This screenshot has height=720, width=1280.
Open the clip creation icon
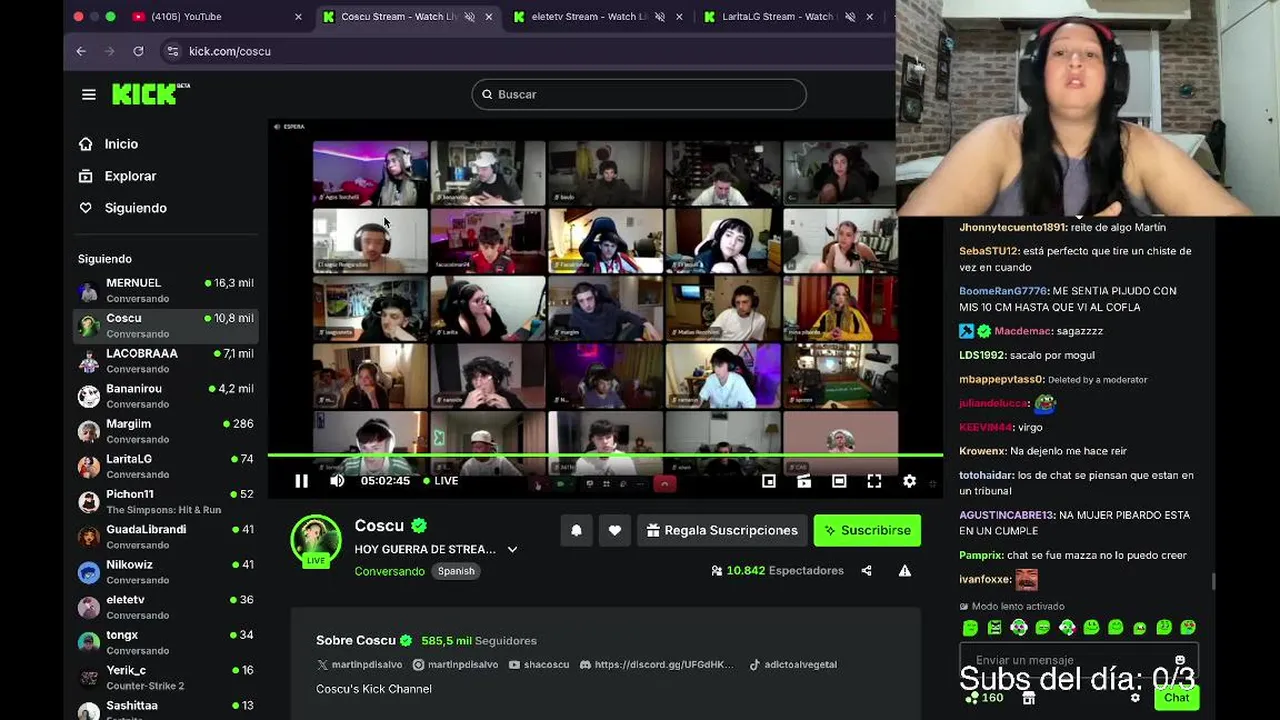(804, 481)
